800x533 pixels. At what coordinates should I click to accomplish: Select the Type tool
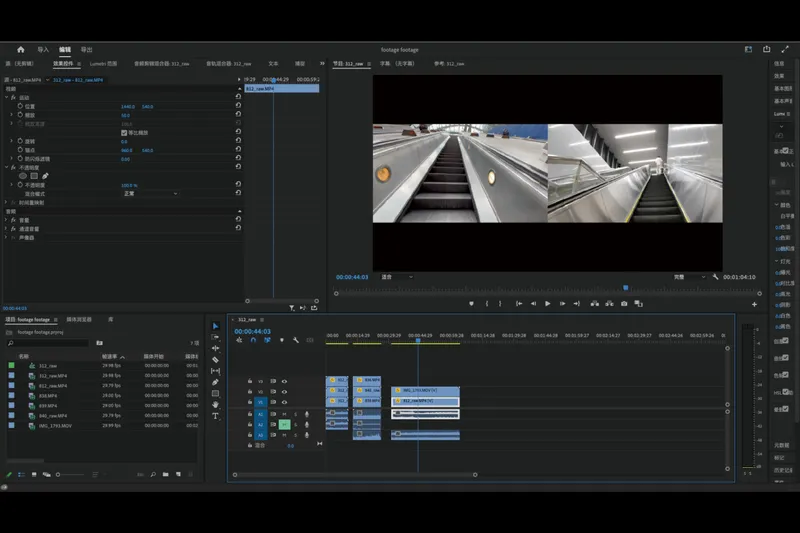tap(215, 415)
